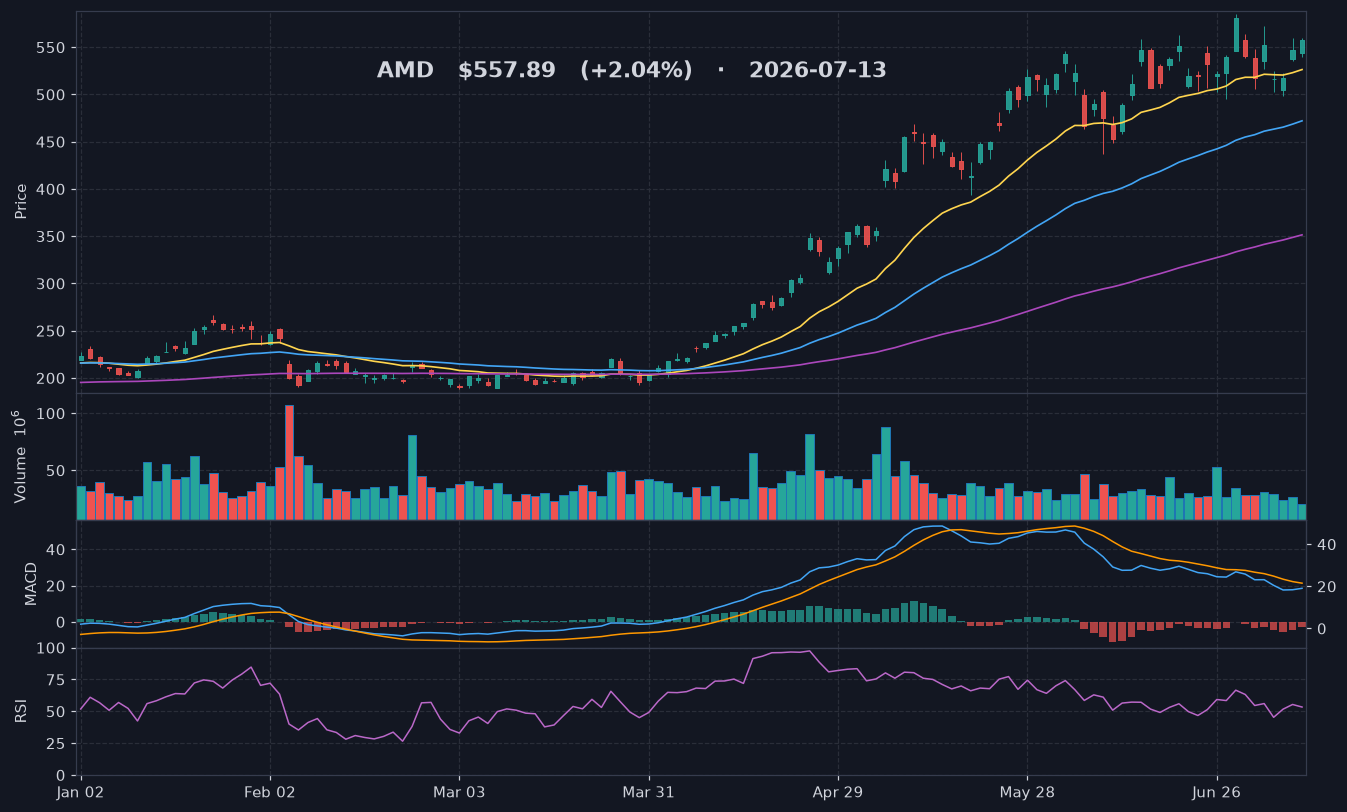Select the 100 tick on Volume axis
Image resolution: width=1347 pixels, height=812 pixels.
point(51,414)
